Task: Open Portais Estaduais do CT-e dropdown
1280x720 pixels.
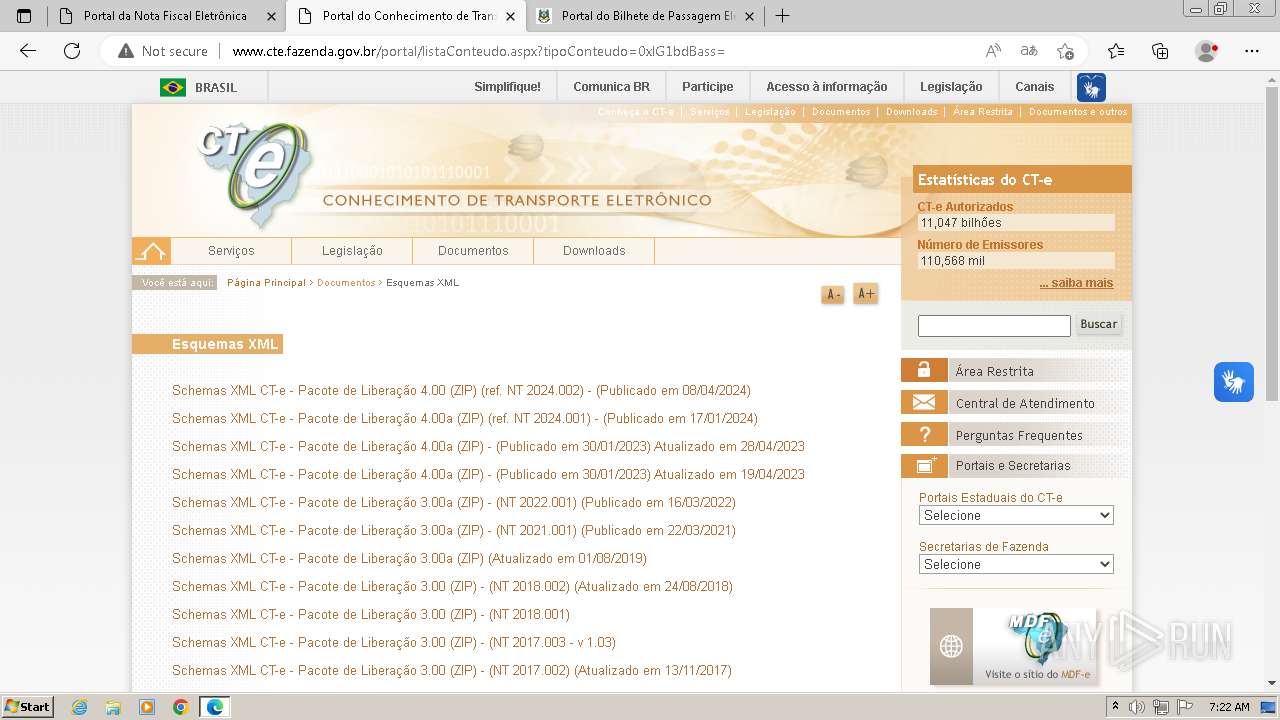Action: pos(1016,515)
